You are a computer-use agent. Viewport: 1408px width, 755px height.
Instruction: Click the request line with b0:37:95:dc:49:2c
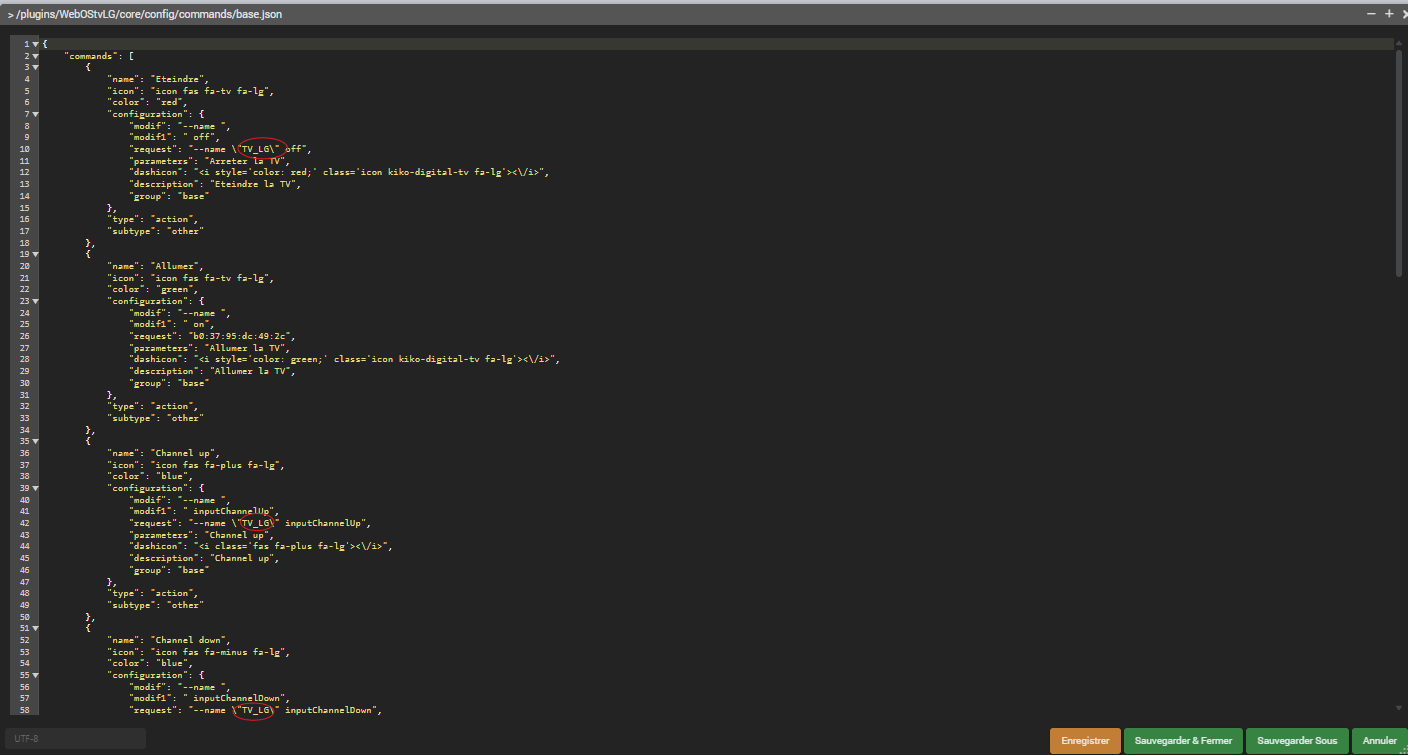tap(212, 336)
